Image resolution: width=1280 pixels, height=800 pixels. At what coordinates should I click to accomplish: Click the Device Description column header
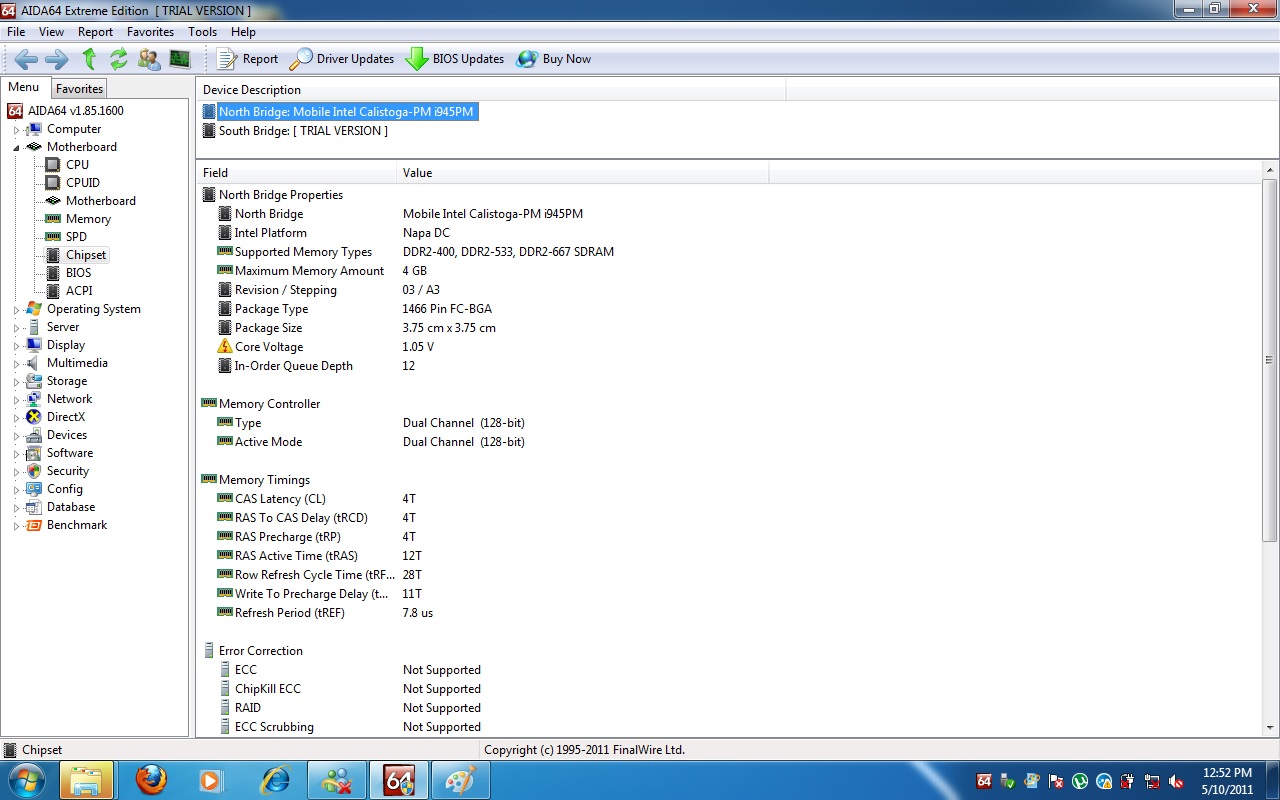491,90
